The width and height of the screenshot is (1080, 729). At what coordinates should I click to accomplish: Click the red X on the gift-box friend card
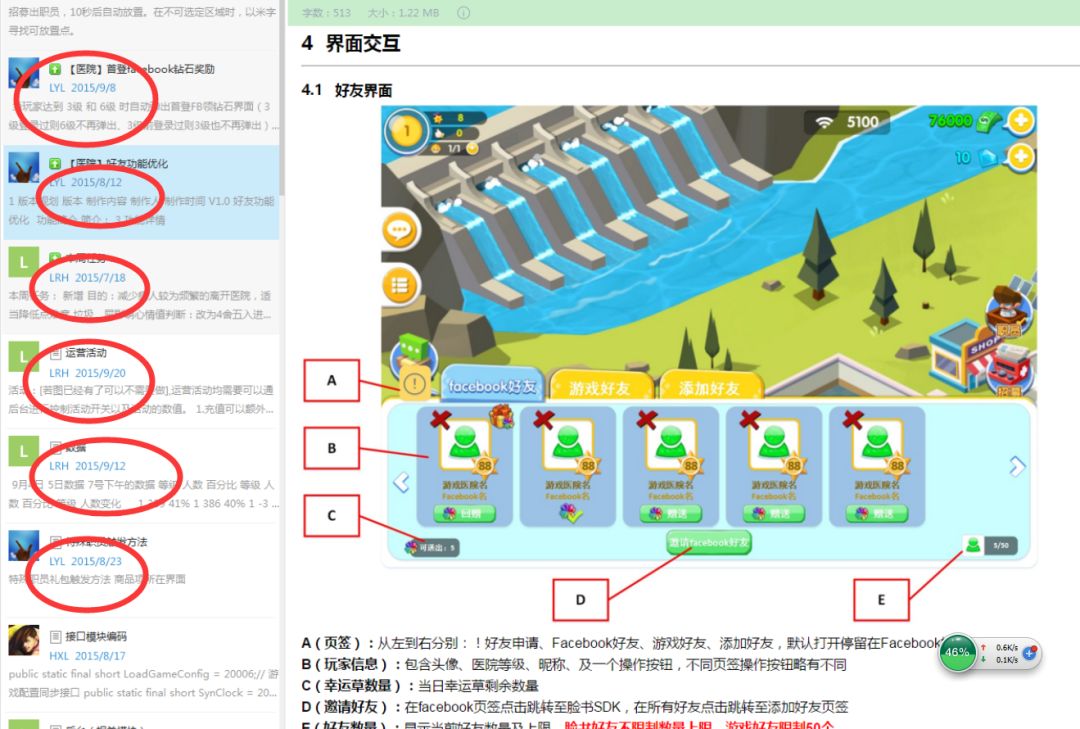pyautogui.click(x=441, y=420)
